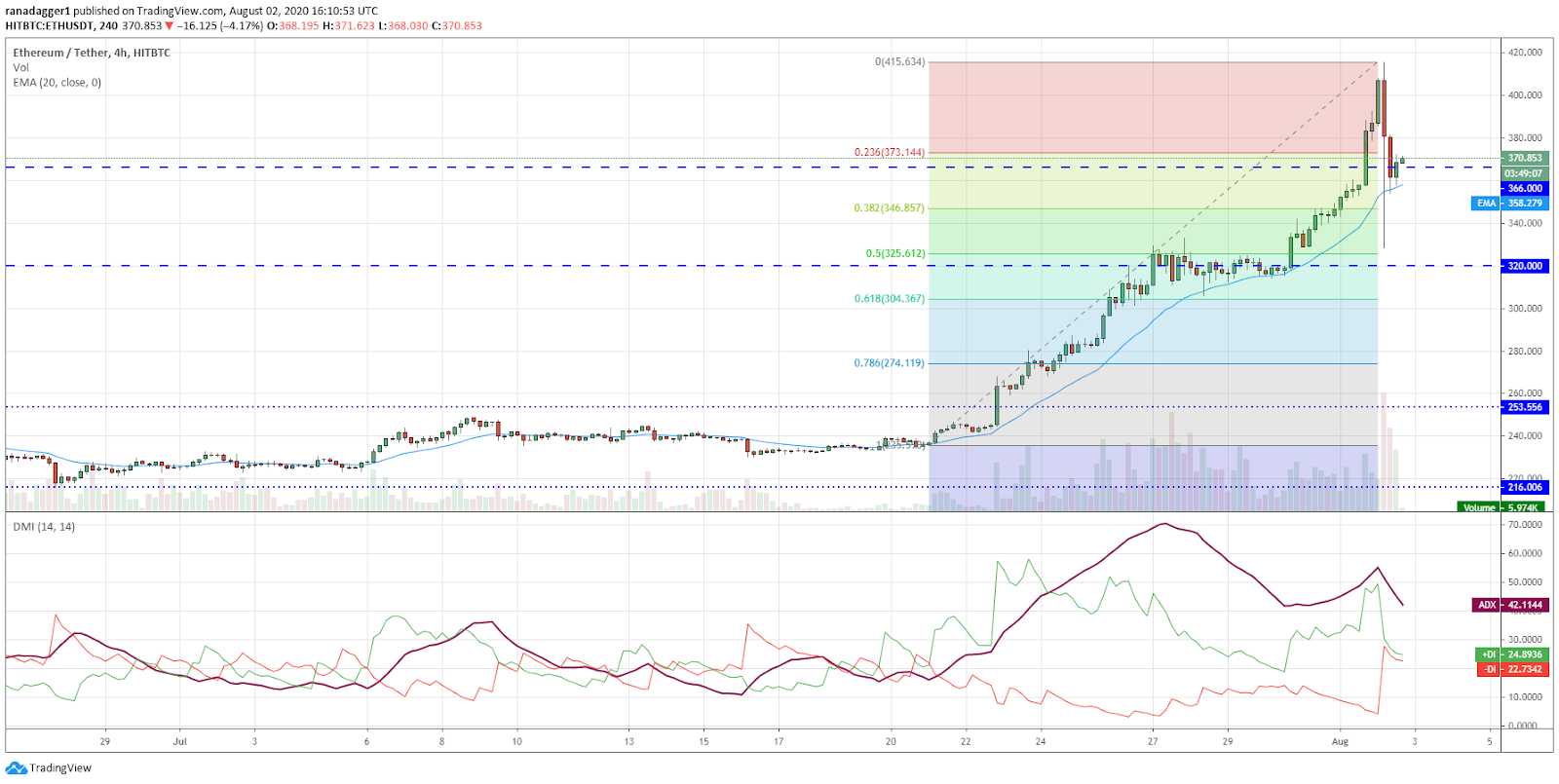Click the 10.0000 DMI axis label
This screenshot has height=784, width=1559.
click(1525, 697)
